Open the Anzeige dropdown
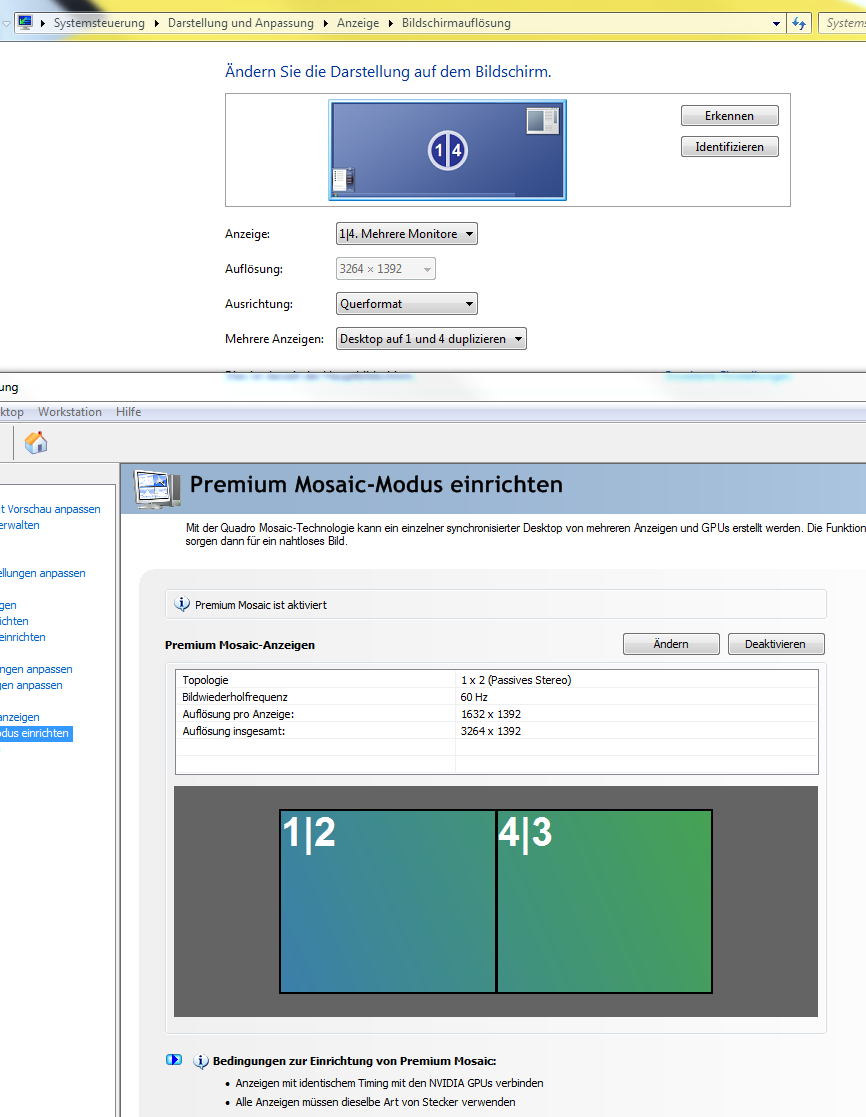The image size is (866, 1117). (406, 234)
